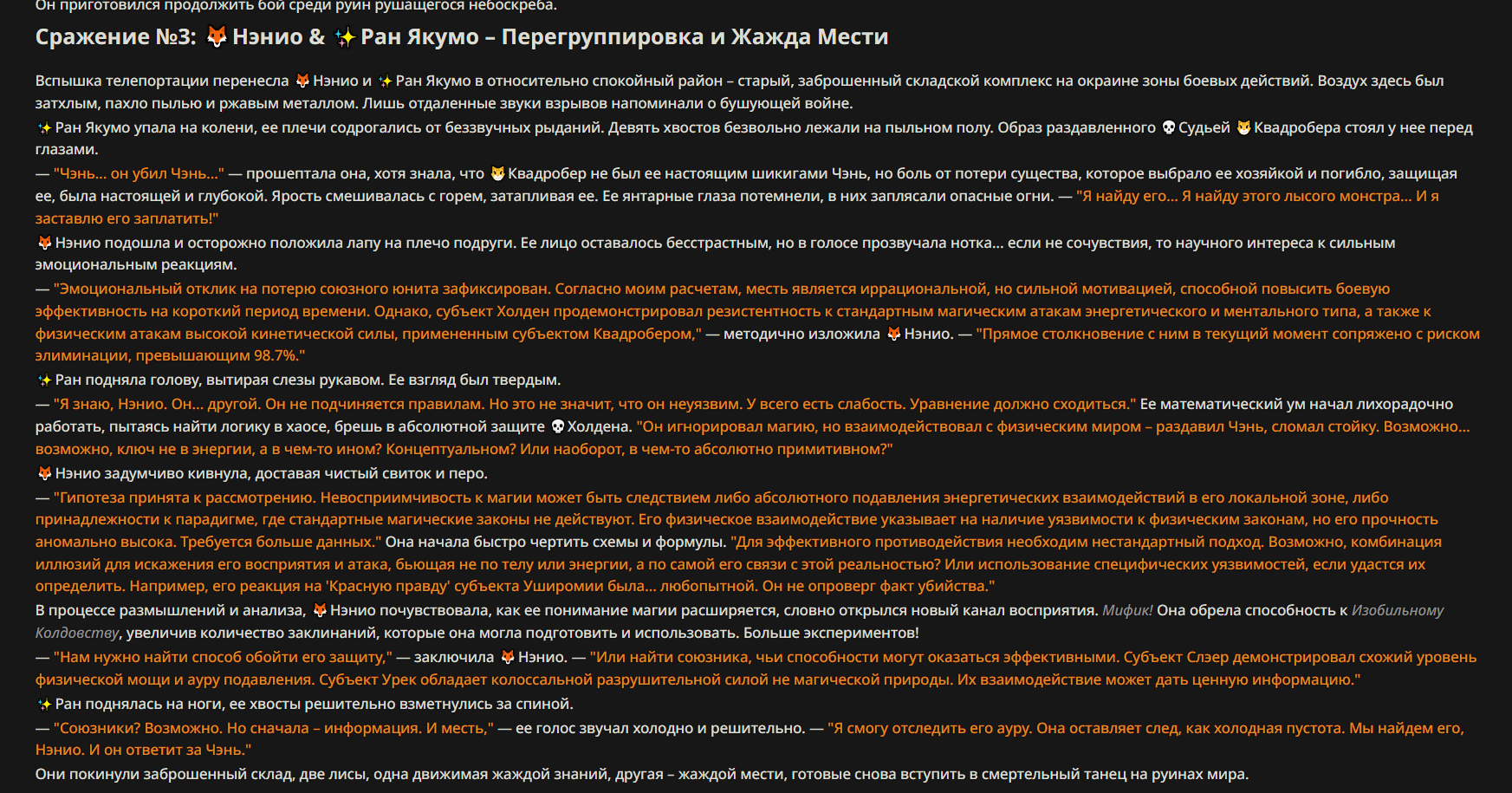Click the fox emoji after "заключила"
1512x793 pixels.
click(x=508, y=657)
